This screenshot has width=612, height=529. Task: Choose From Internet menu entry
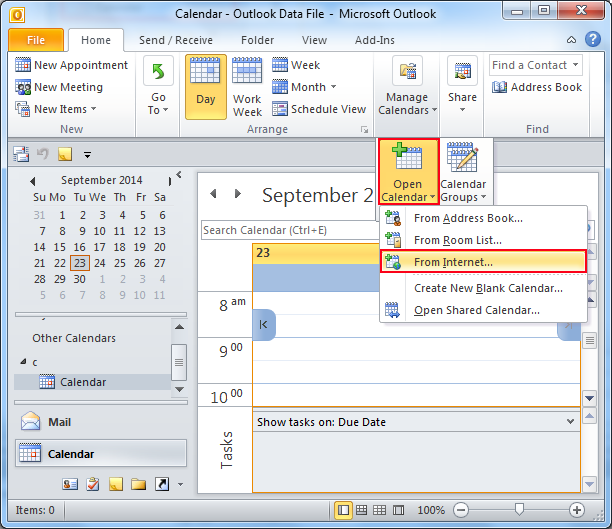coord(483,262)
